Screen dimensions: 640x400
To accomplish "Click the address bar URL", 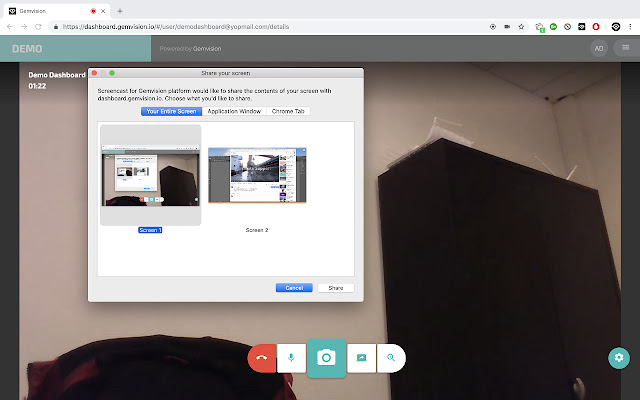I will click(176, 27).
